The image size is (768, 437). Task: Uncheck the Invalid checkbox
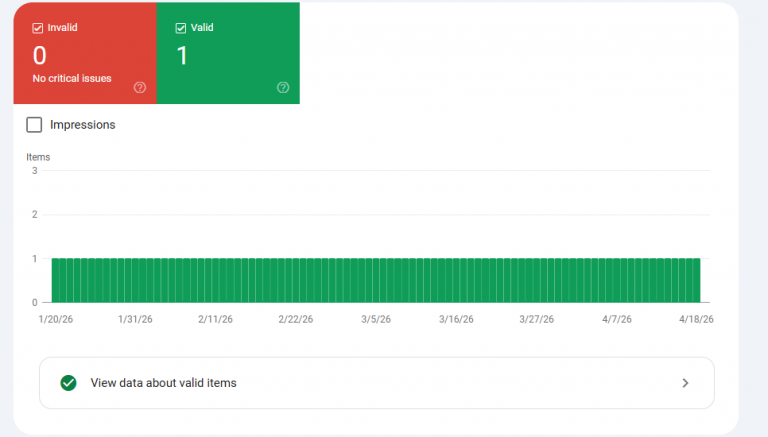(x=40, y=28)
